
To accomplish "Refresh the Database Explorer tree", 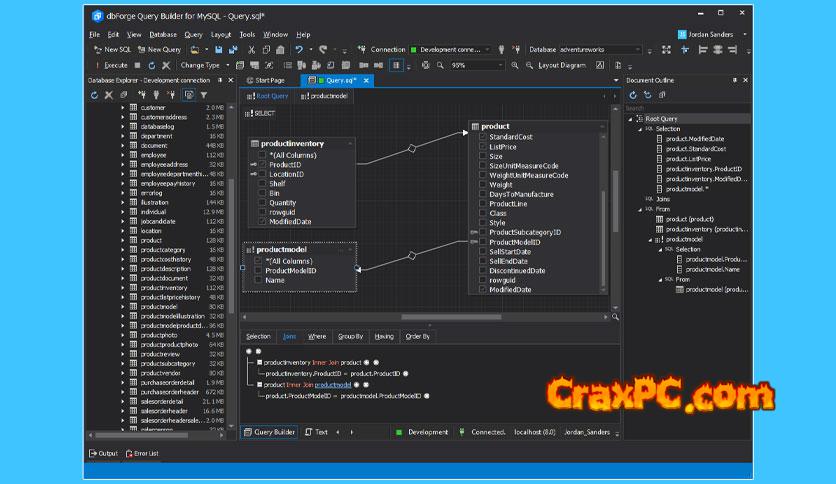I will [95, 95].
